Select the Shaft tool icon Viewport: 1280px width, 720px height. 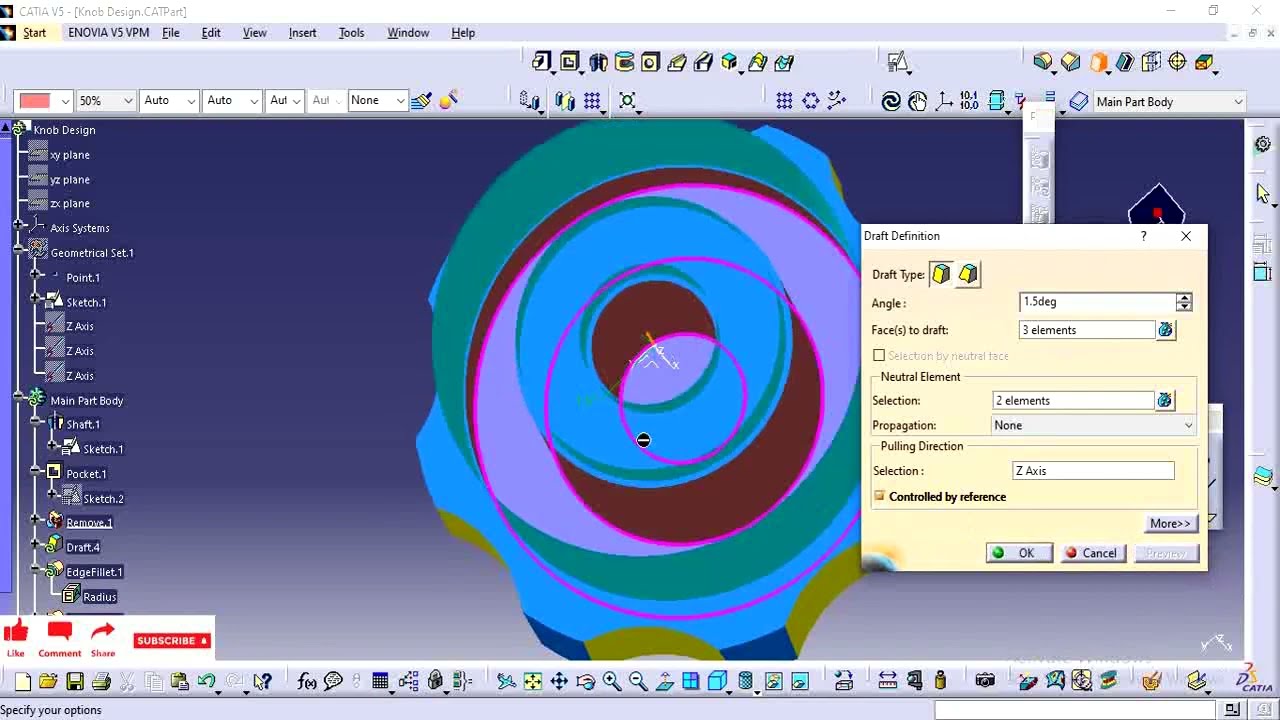(598, 63)
